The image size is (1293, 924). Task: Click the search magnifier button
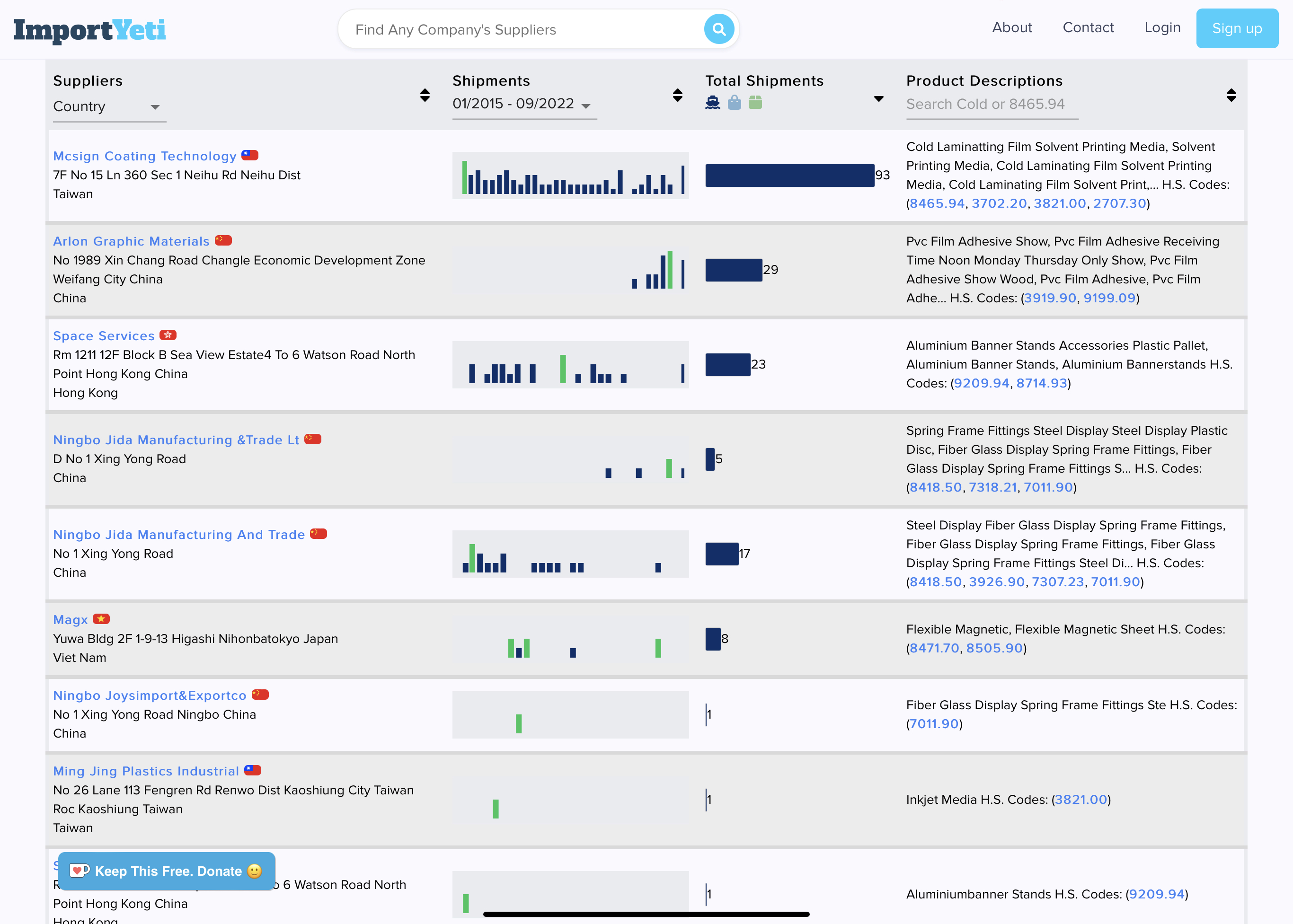point(719,29)
